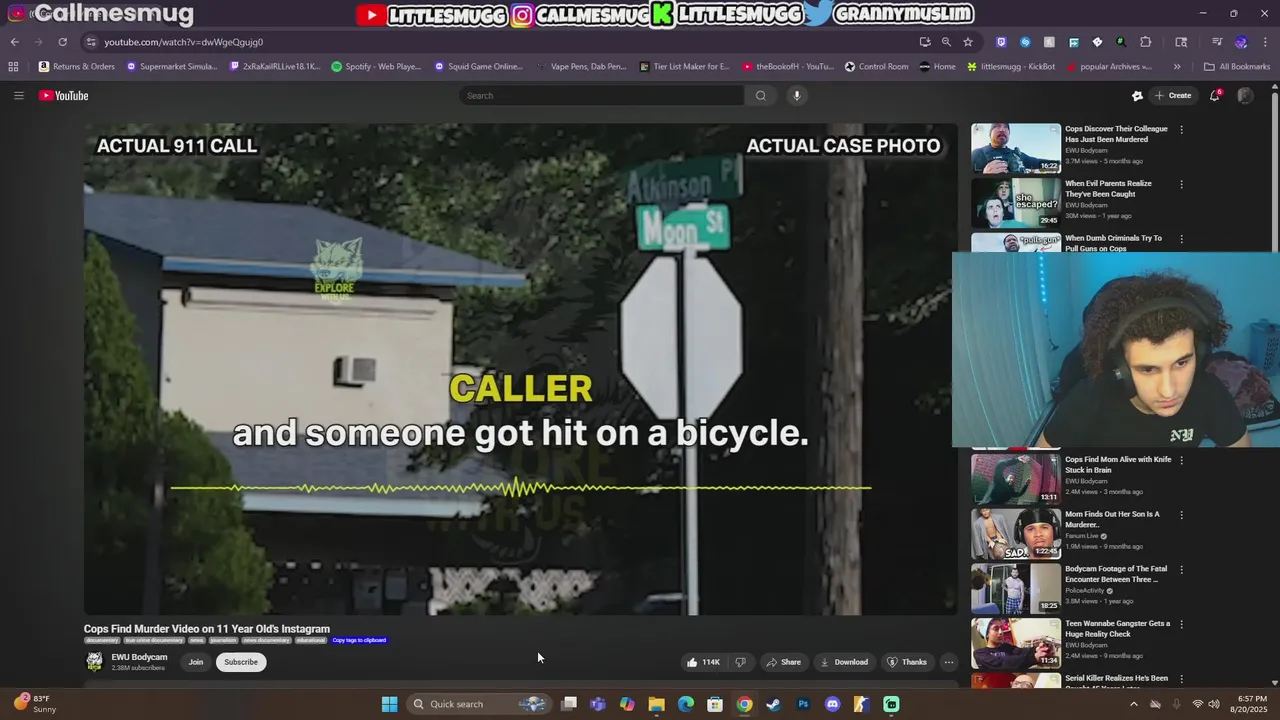Open littlesmugg - KickBot bookmark
This screenshot has width=1280, height=720.
pyautogui.click(x=1010, y=67)
